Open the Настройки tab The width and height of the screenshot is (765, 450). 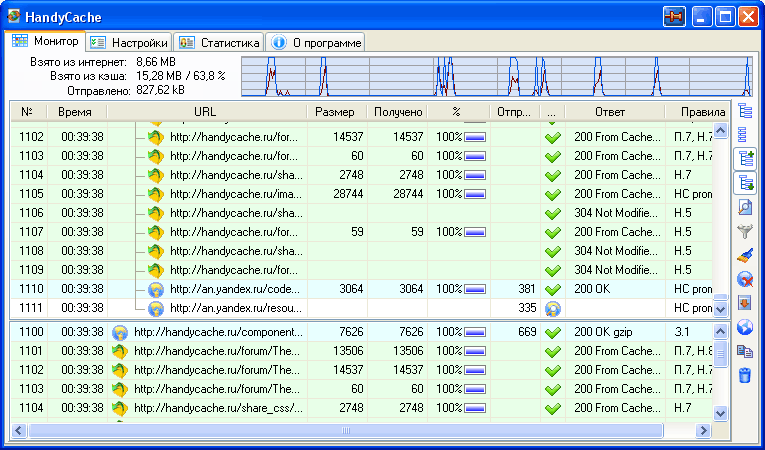(x=129, y=42)
